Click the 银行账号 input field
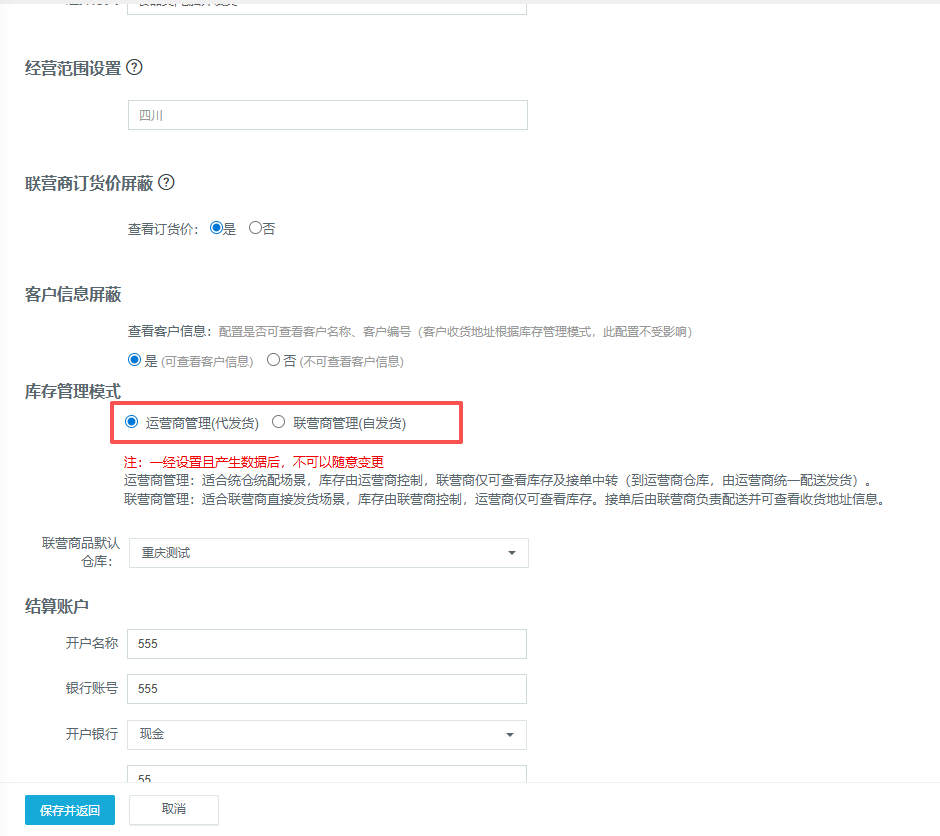The image size is (940, 836). [327, 689]
